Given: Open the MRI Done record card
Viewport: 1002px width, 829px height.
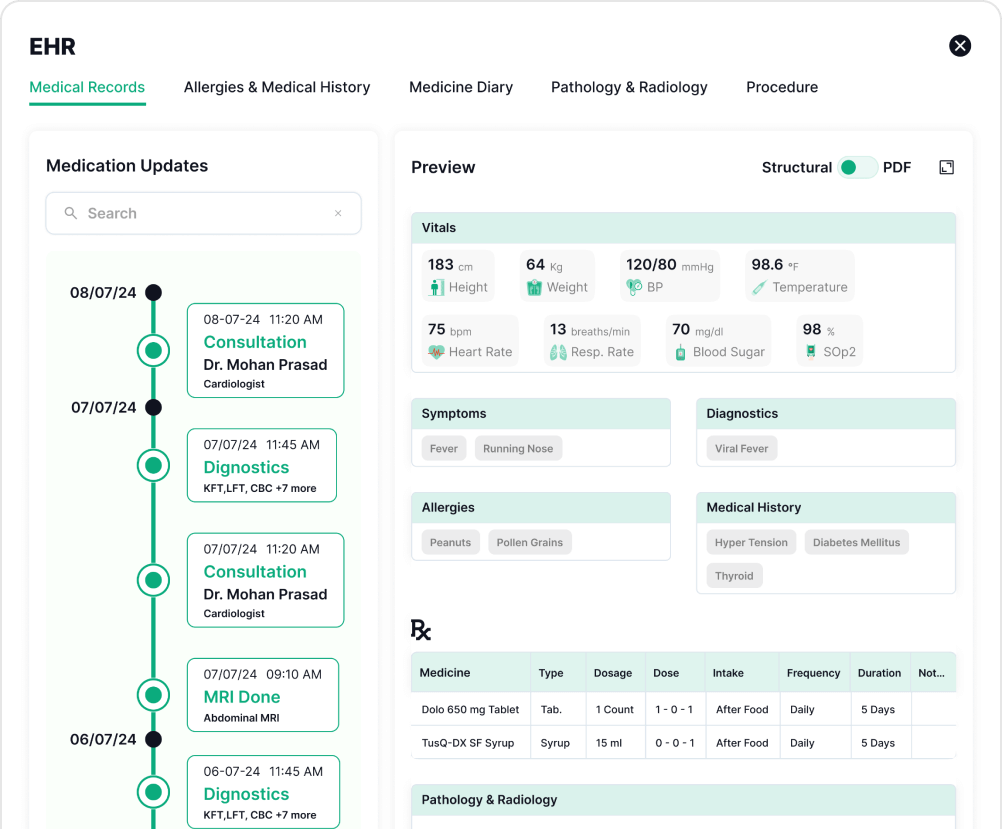Looking at the screenshot, I should pyautogui.click(x=262, y=695).
